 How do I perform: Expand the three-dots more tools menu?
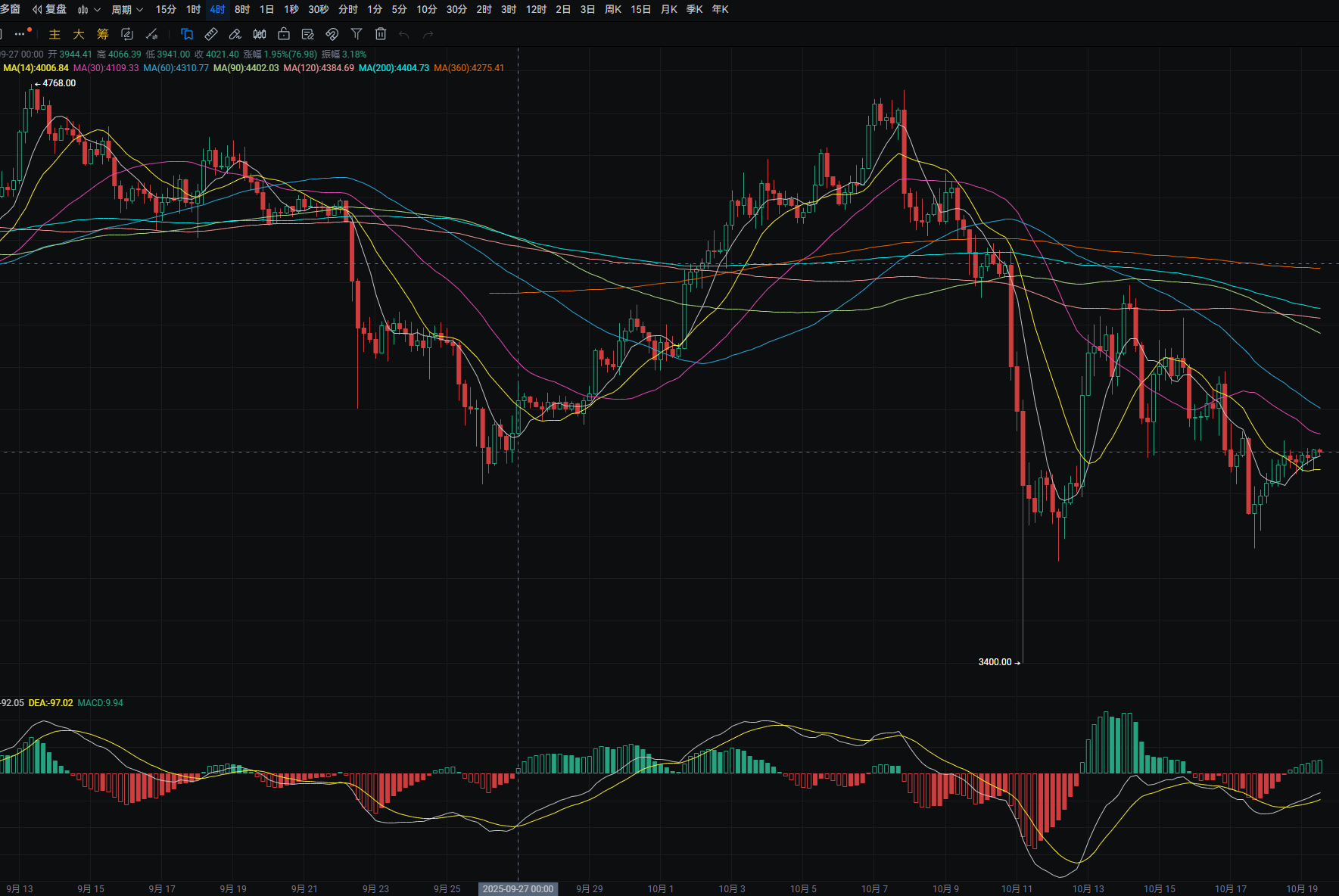click(x=20, y=34)
